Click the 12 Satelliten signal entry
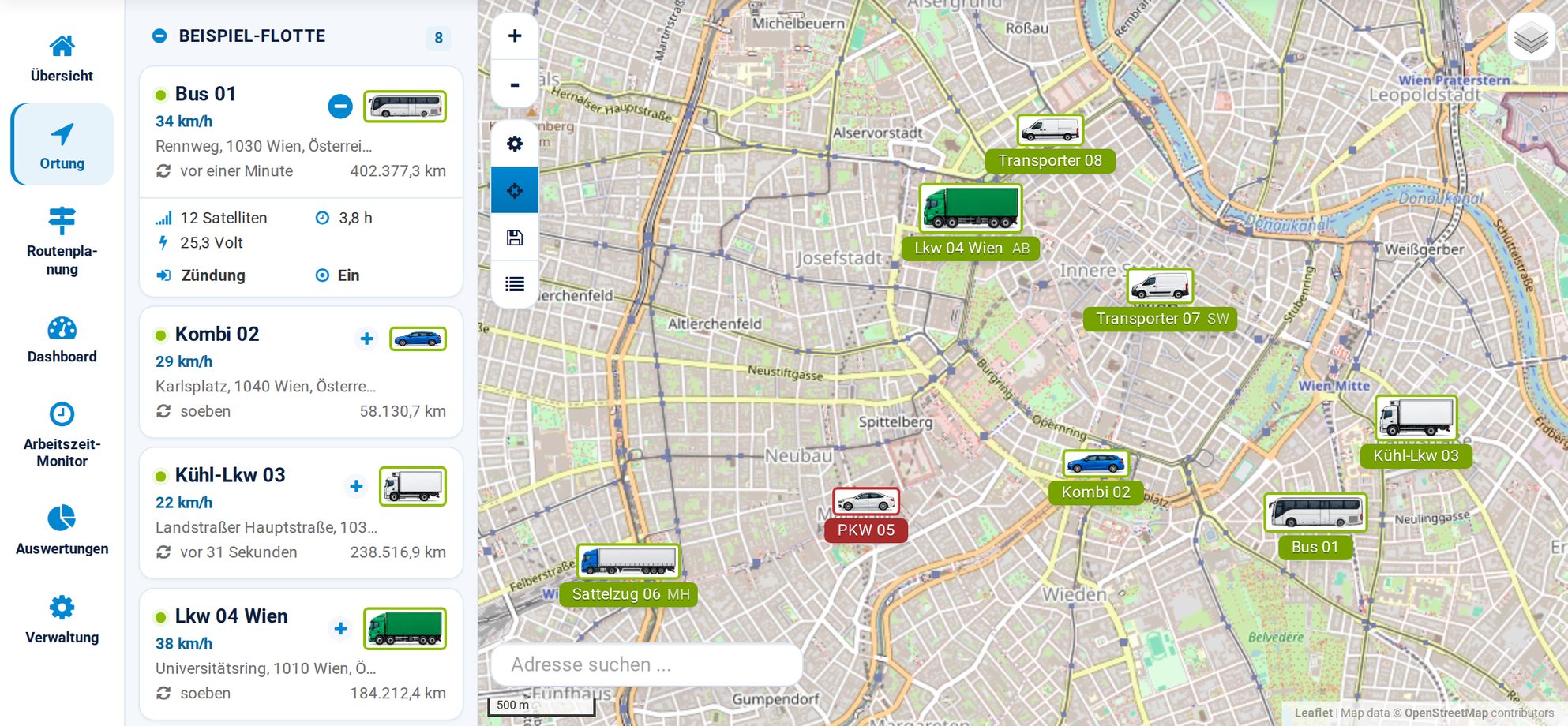Viewport: 1568px width, 726px height. [212, 218]
